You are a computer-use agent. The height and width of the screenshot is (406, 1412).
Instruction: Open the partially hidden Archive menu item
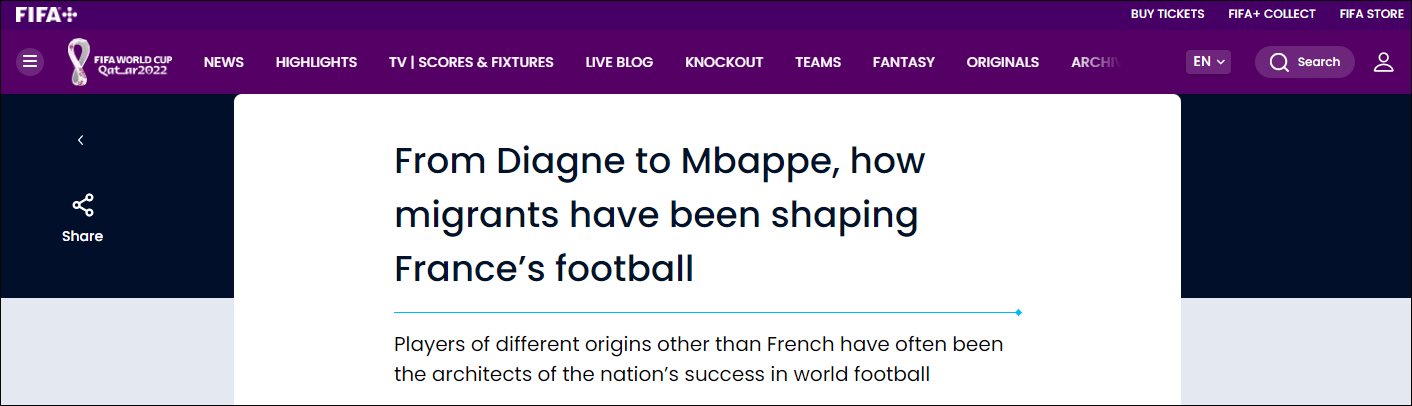coord(1093,62)
